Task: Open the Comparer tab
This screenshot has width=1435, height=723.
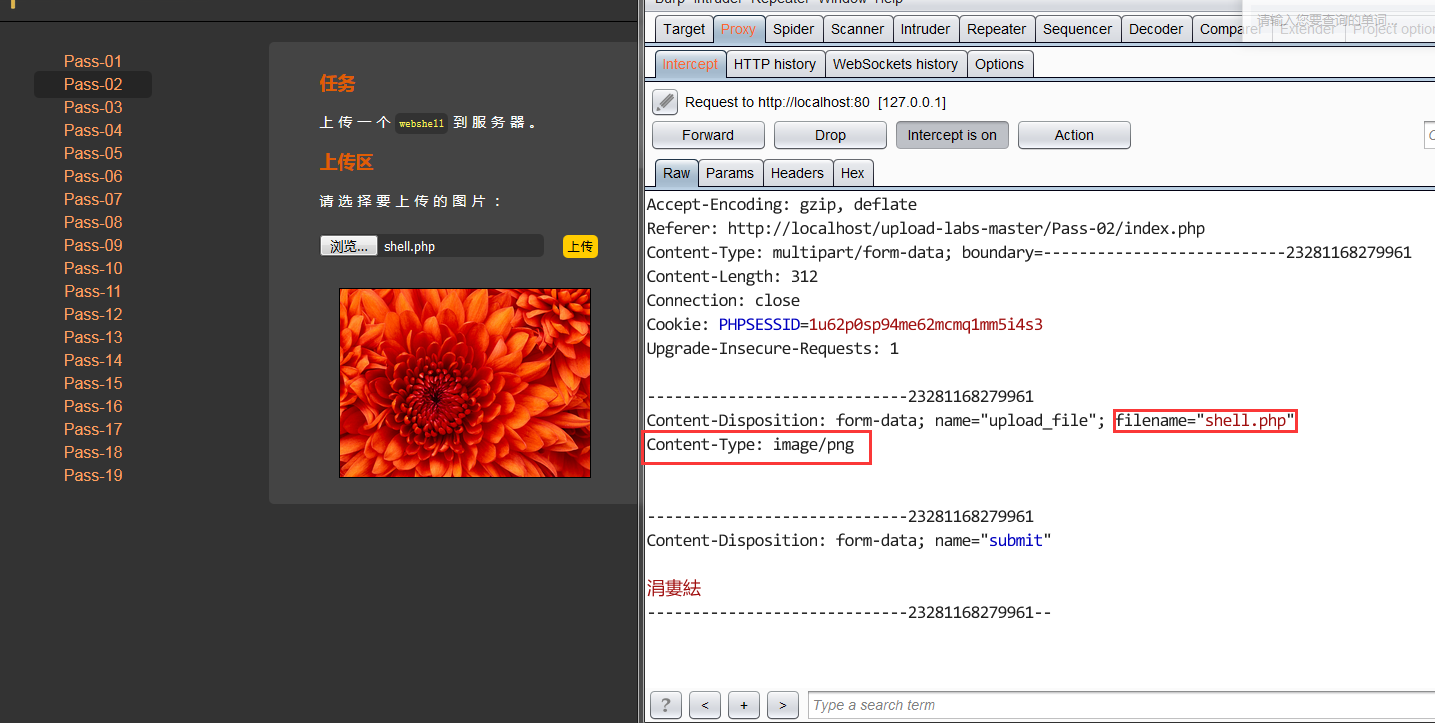Action: (x=1230, y=29)
